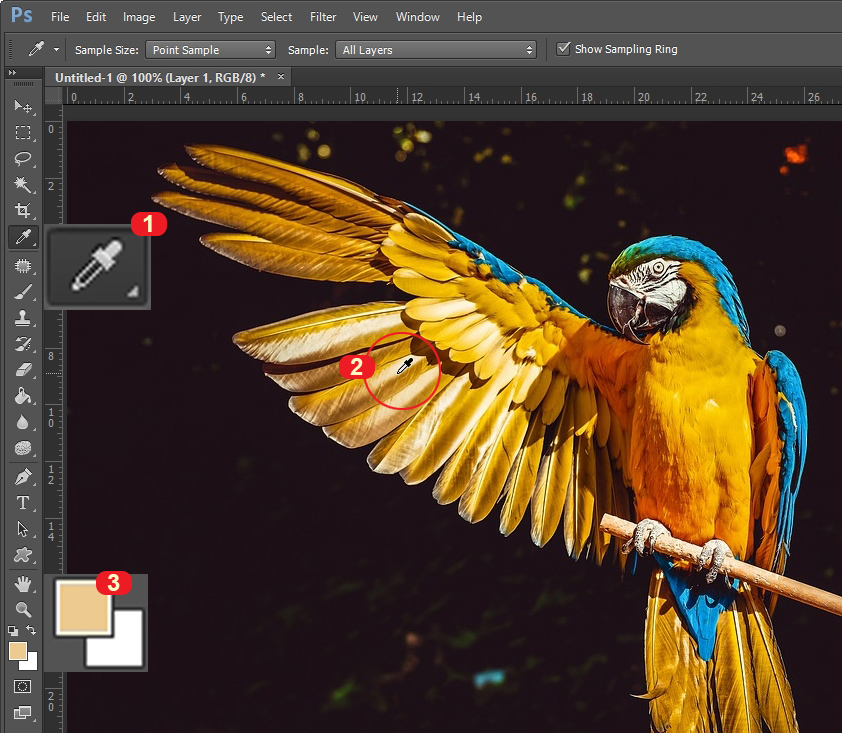This screenshot has width=842, height=733.
Task: Select the Eyedropper tool in toolbar
Action: coord(23,237)
